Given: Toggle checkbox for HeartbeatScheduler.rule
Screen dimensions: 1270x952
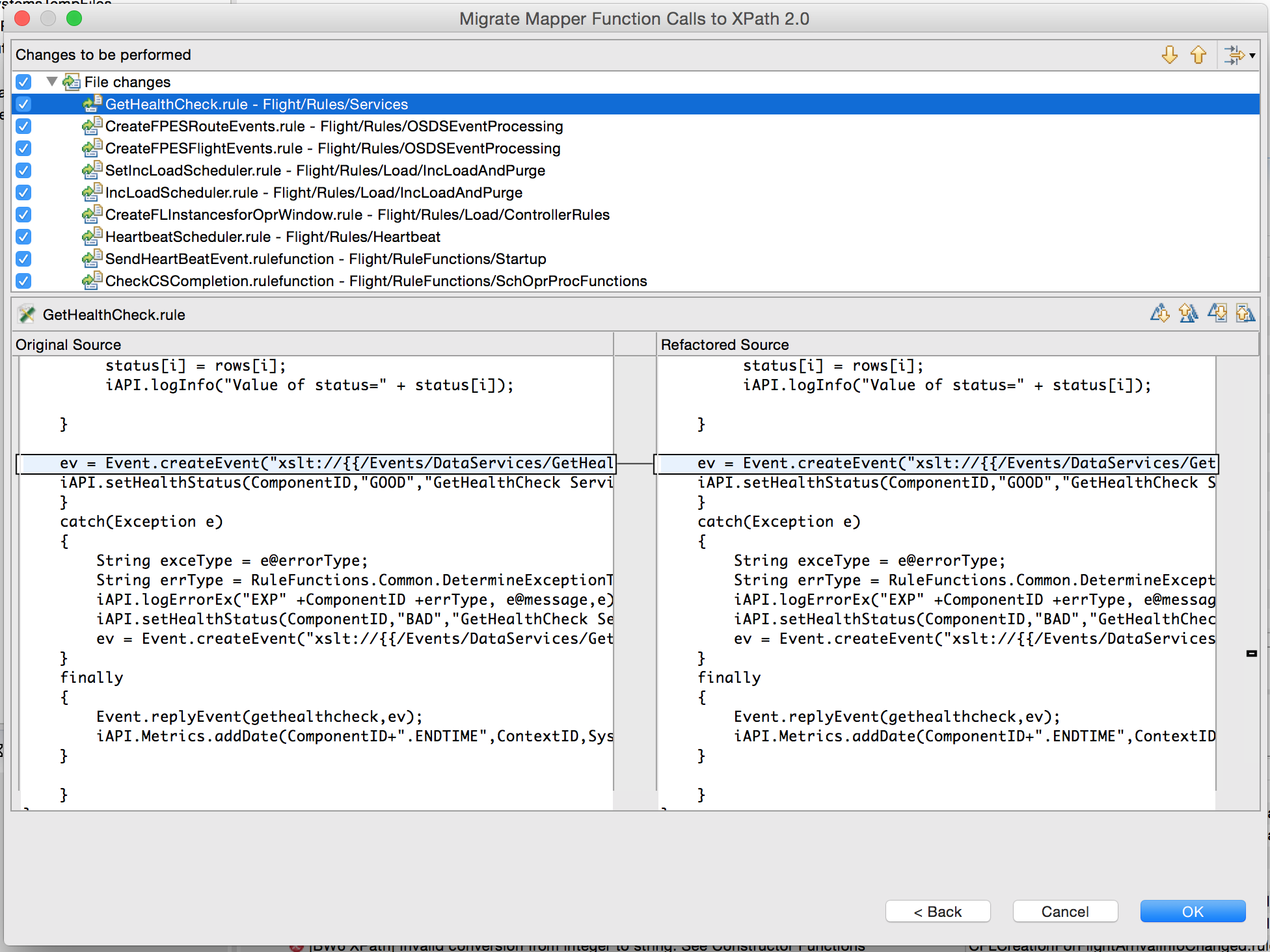Looking at the screenshot, I should pos(23,237).
